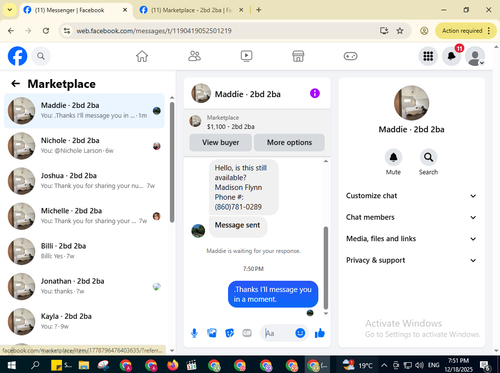Switch to the Messenger | Facebook tab
Viewport: 500px width, 373px height.
75,10
